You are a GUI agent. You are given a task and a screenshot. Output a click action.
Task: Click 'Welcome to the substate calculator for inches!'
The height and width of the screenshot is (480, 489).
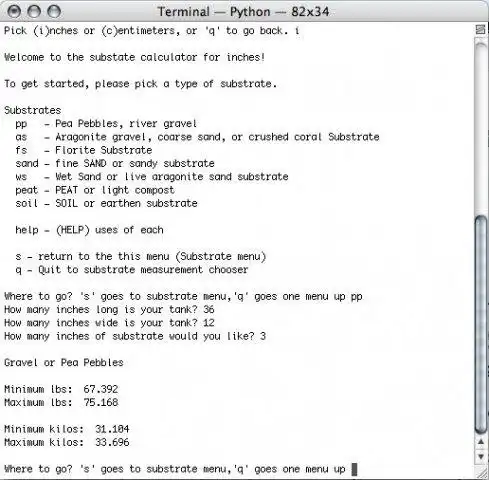(135, 57)
